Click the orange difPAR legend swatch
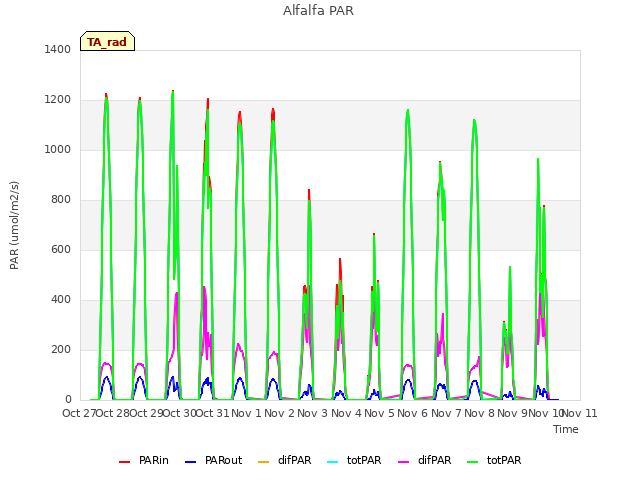 click(264, 462)
